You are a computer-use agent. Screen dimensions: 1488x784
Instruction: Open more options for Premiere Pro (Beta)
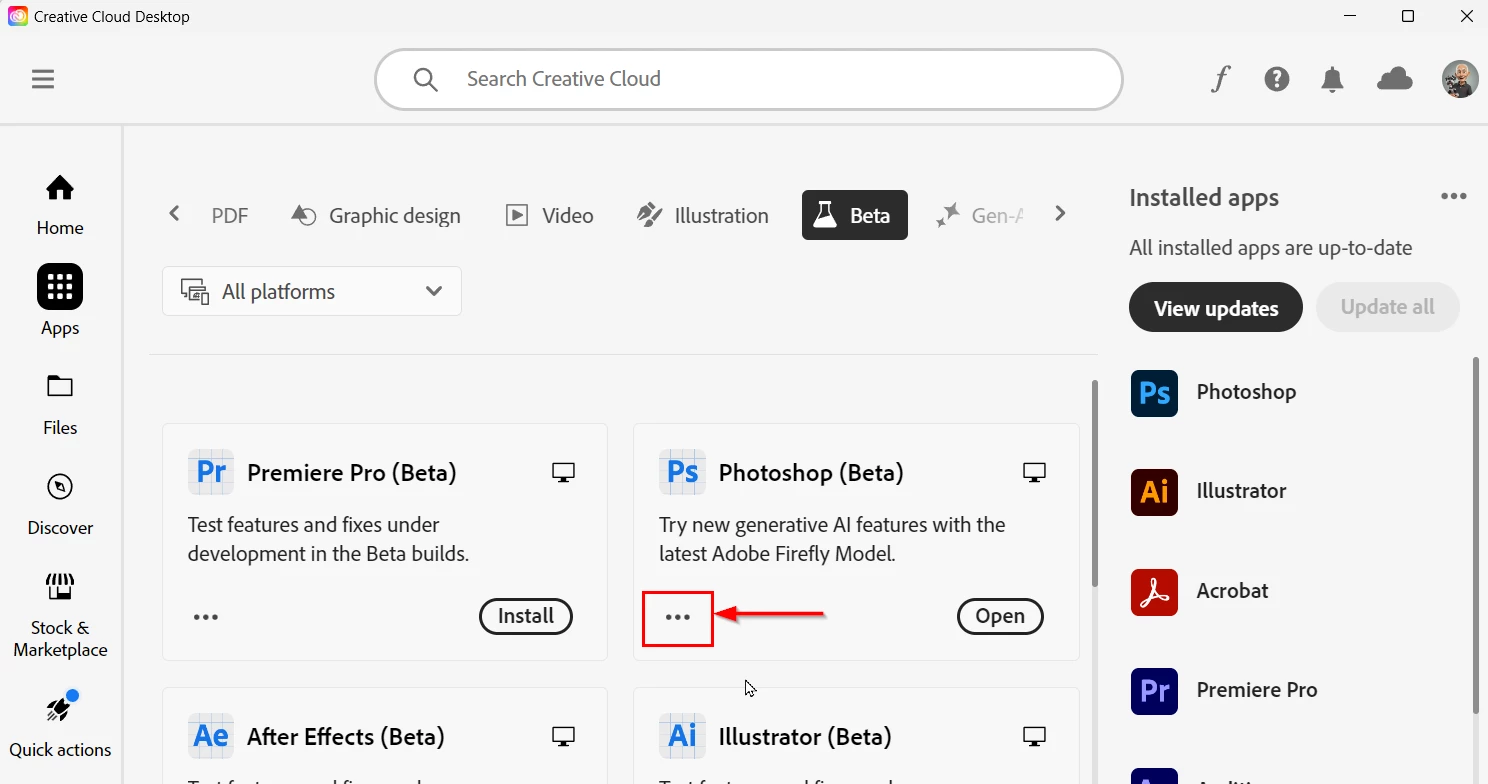[x=206, y=617]
